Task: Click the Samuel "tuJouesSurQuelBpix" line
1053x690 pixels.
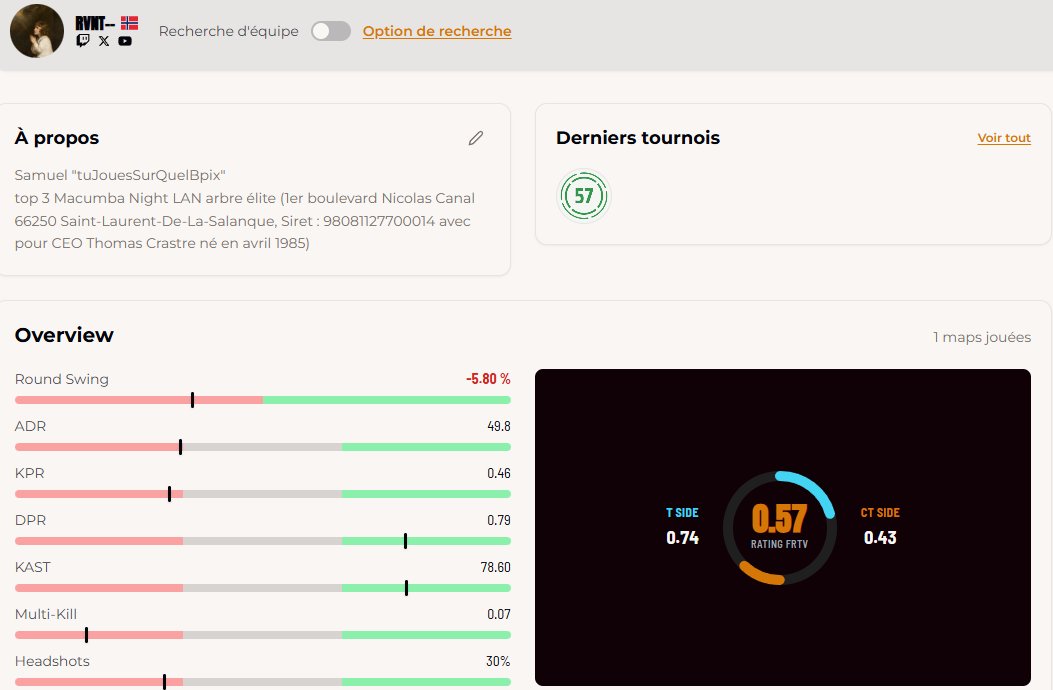Action: 120,175
